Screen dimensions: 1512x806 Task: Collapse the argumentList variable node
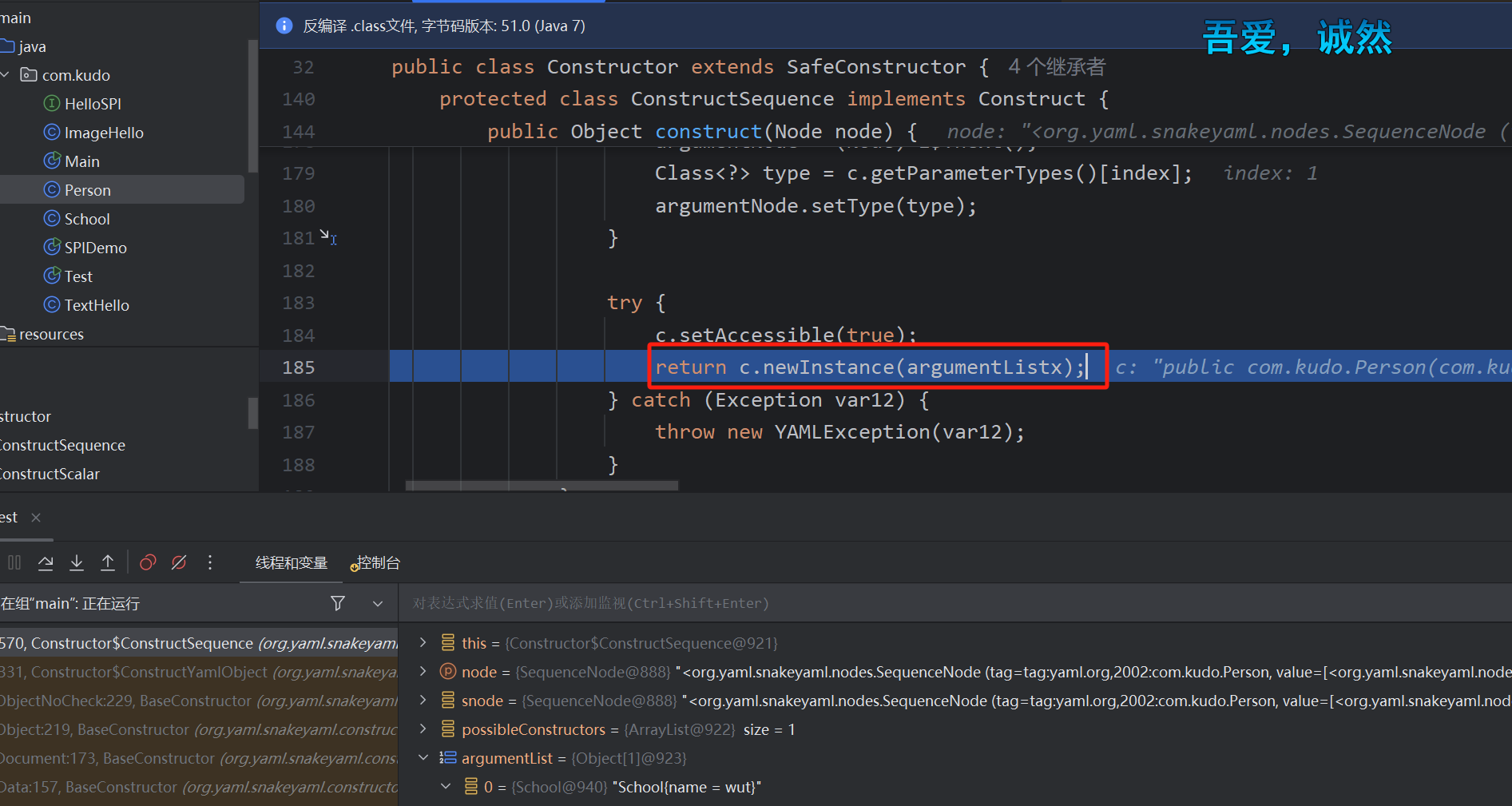coord(423,757)
